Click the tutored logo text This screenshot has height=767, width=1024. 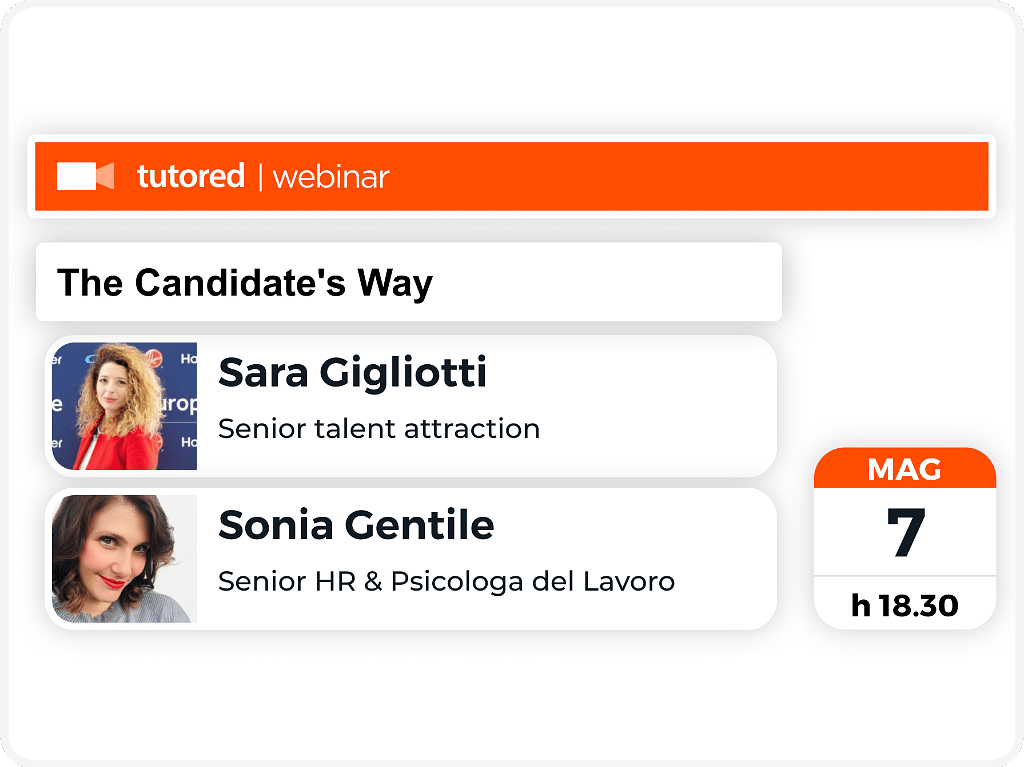191,176
